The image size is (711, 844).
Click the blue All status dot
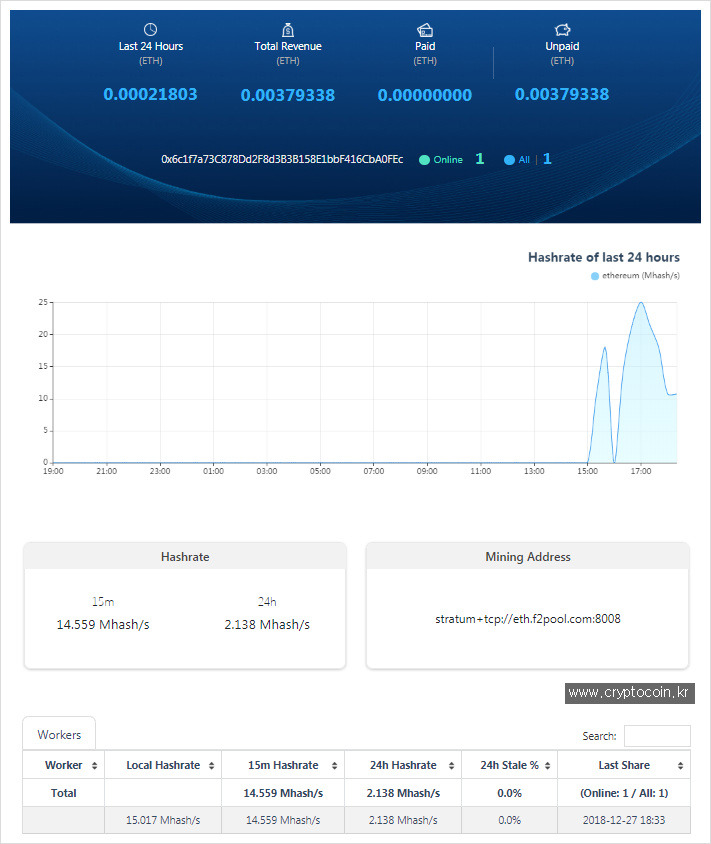[509, 160]
